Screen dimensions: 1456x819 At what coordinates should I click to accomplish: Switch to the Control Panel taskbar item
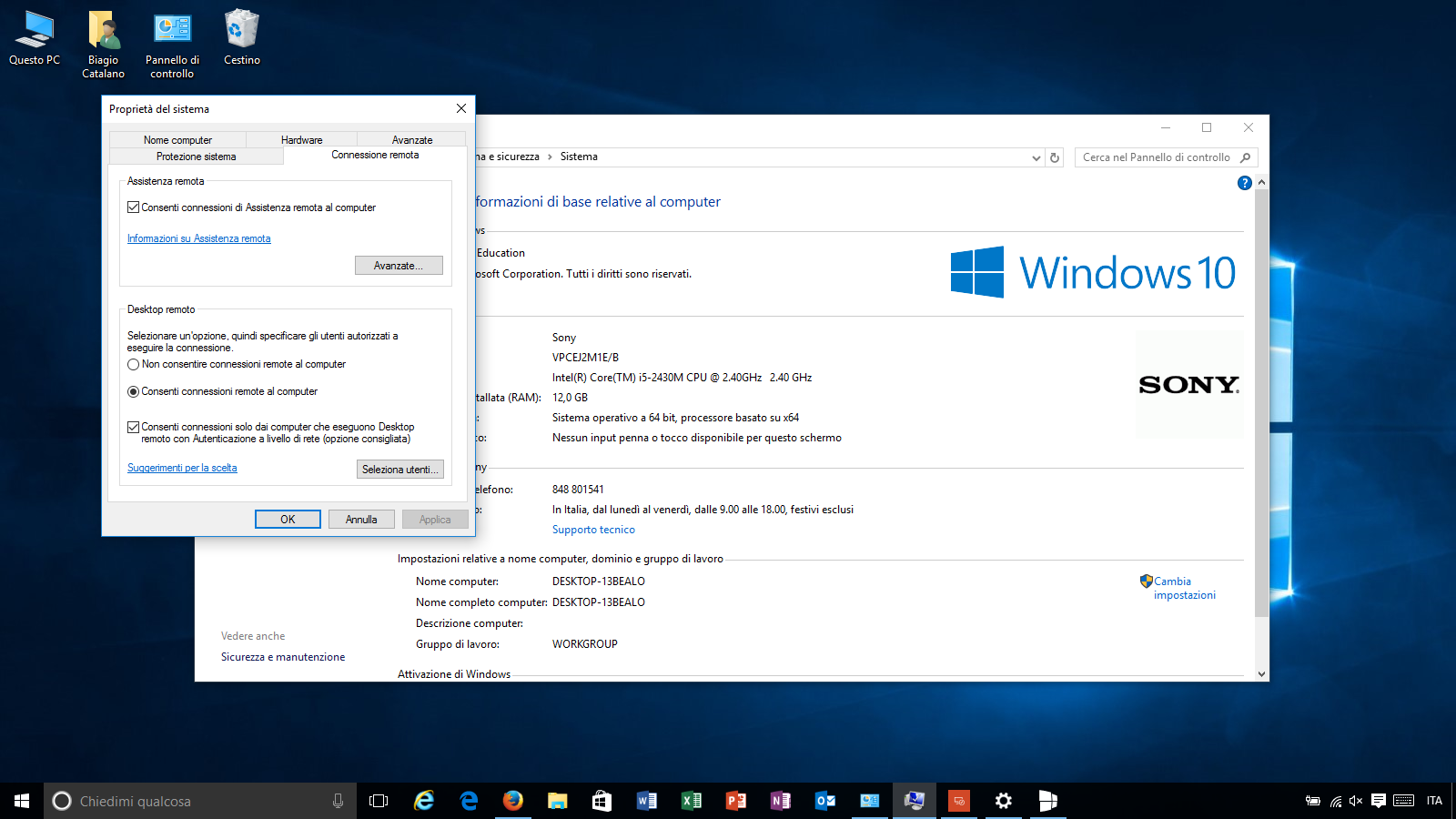tap(869, 801)
